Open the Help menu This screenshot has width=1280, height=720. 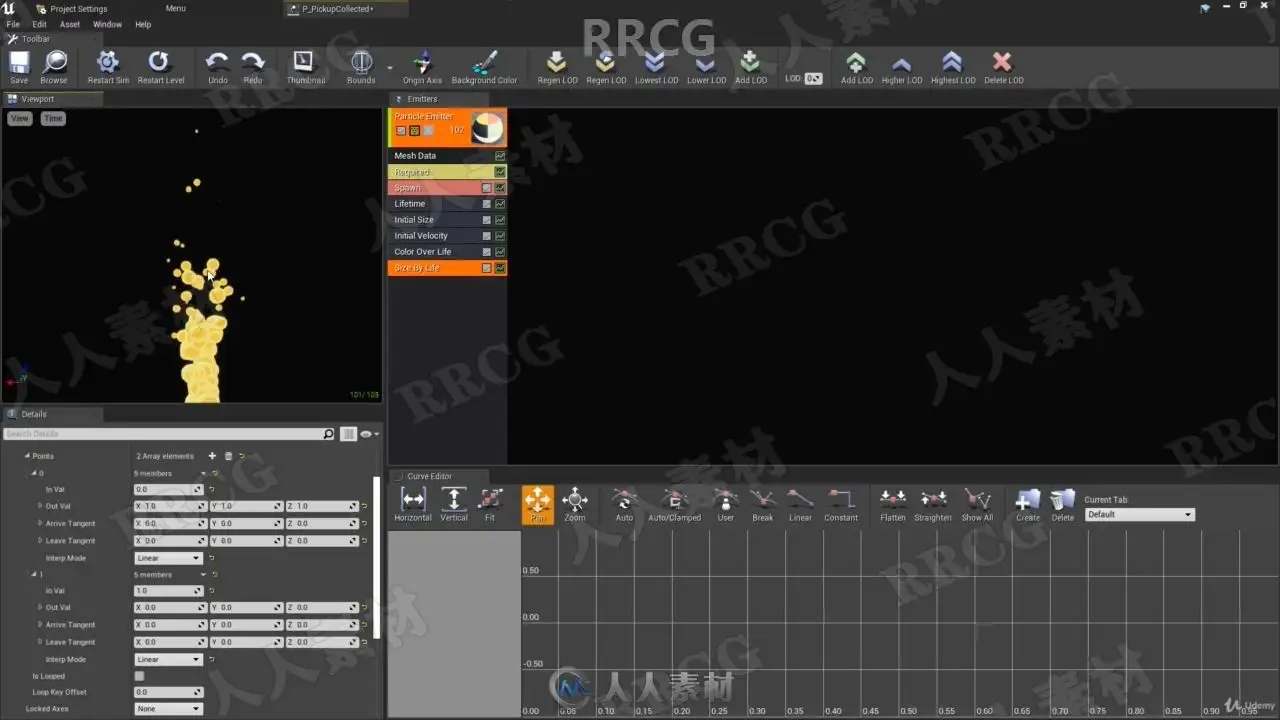coord(143,24)
